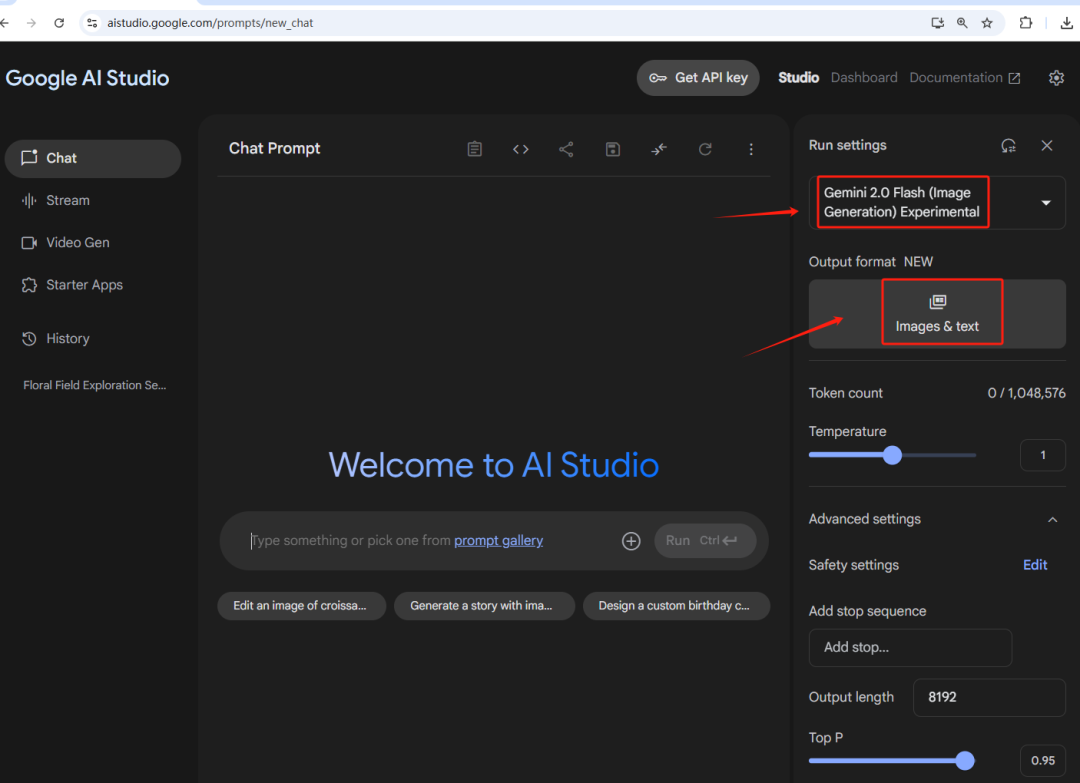Open the settings gear icon
This screenshot has width=1080, height=783.
[1057, 78]
